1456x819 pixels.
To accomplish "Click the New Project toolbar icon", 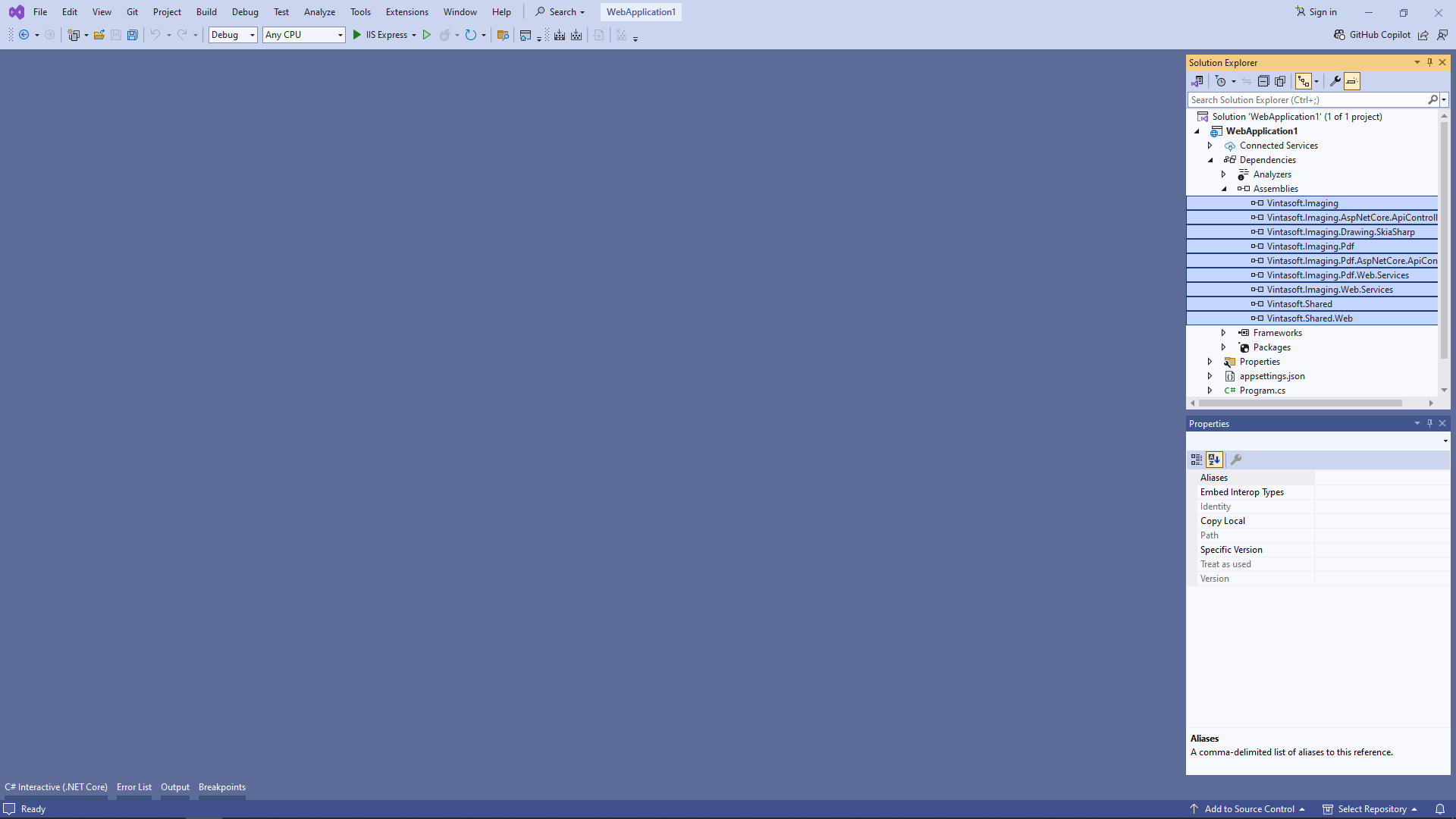I will [74, 35].
